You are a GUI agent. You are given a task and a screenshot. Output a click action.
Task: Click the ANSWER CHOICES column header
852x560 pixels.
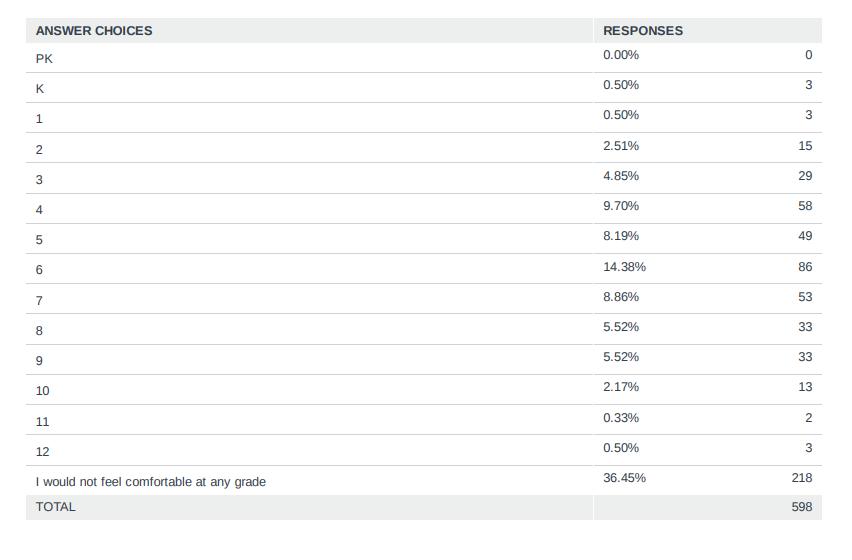pyautogui.click(x=94, y=31)
